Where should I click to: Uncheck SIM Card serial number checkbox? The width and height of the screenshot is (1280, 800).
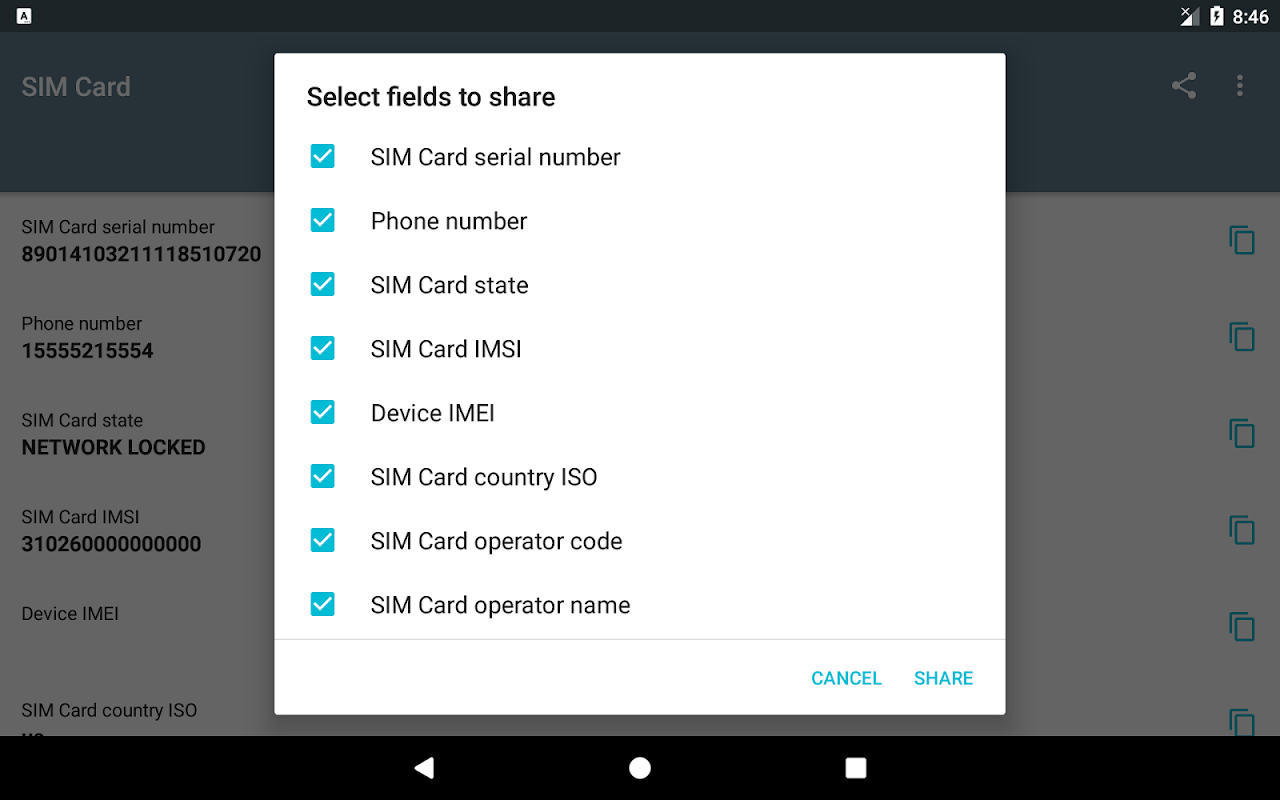pyautogui.click(x=322, y=156)
